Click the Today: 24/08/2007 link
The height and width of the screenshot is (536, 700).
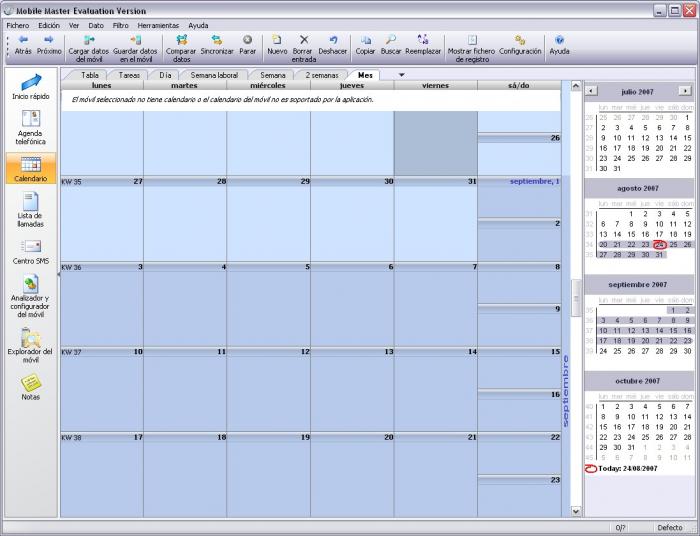627,468
